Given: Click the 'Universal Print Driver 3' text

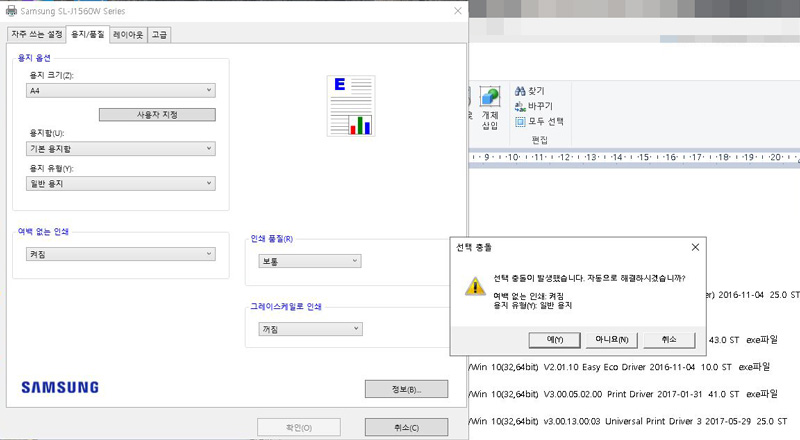Looking at the screenshot, I should pos(653,421).
